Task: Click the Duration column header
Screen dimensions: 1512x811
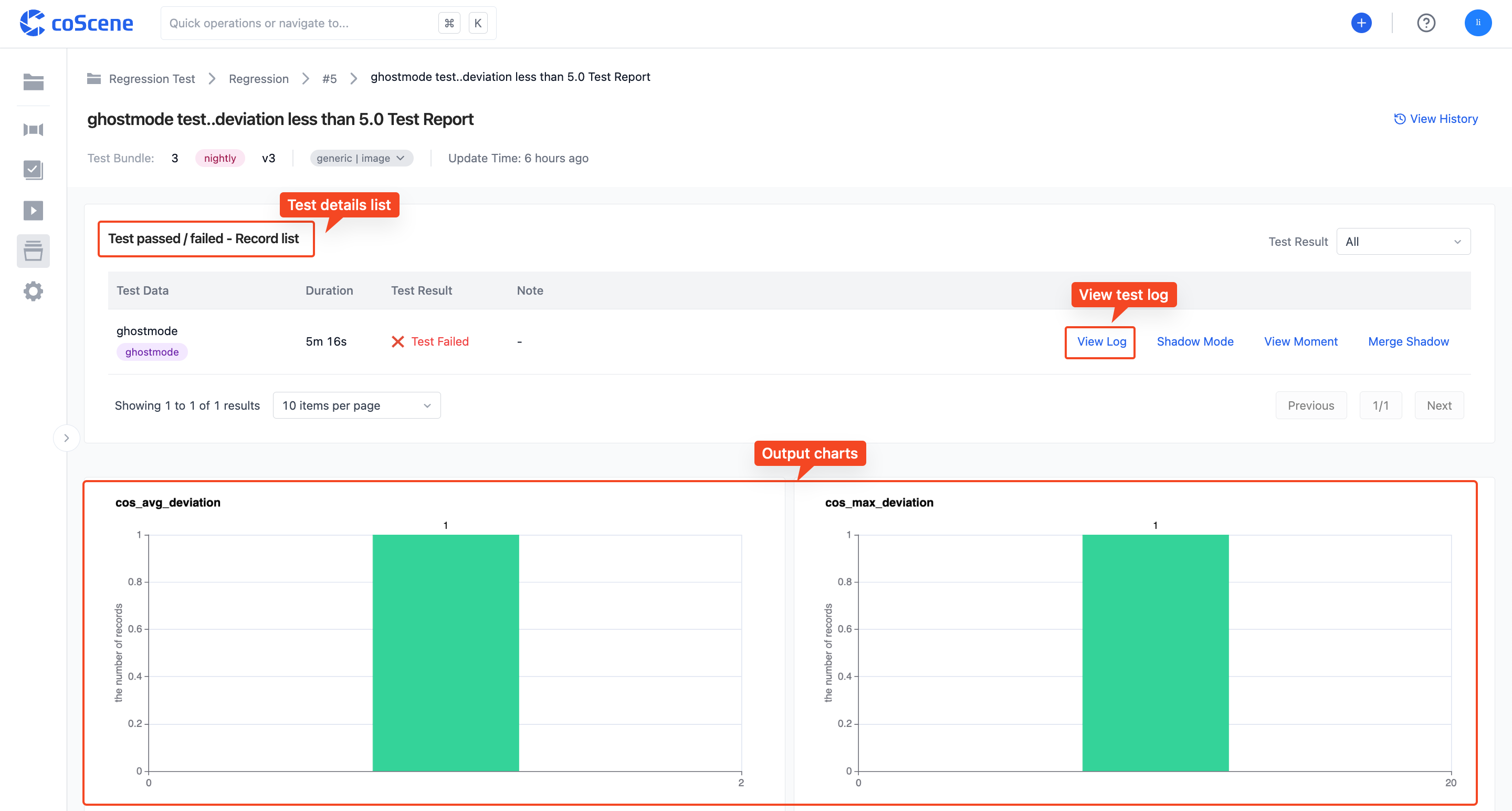Action: [329, 290]
